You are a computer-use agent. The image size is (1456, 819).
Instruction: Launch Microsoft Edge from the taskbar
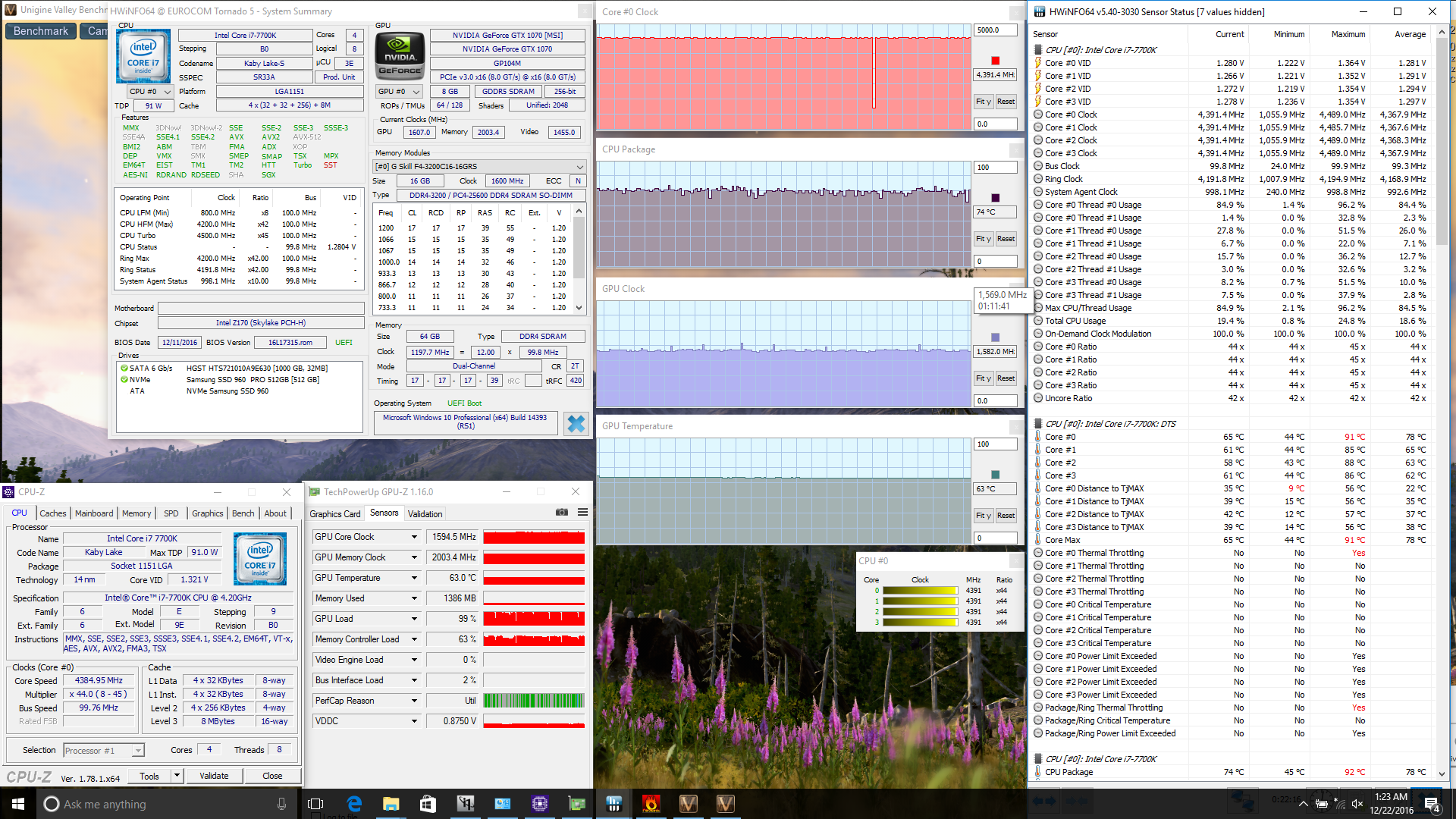pyautogui.click(x=353, y=804)
